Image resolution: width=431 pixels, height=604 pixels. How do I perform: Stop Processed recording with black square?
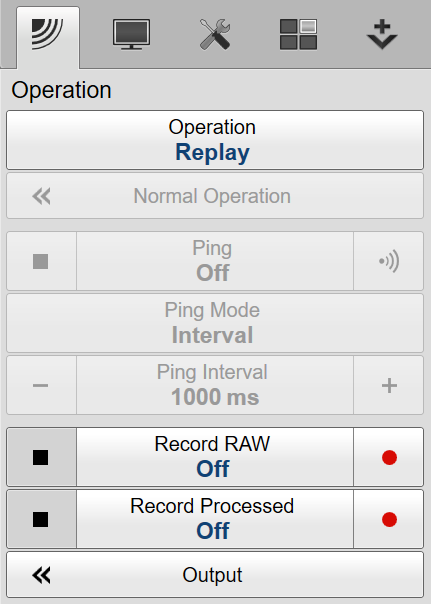click(41, 519)
